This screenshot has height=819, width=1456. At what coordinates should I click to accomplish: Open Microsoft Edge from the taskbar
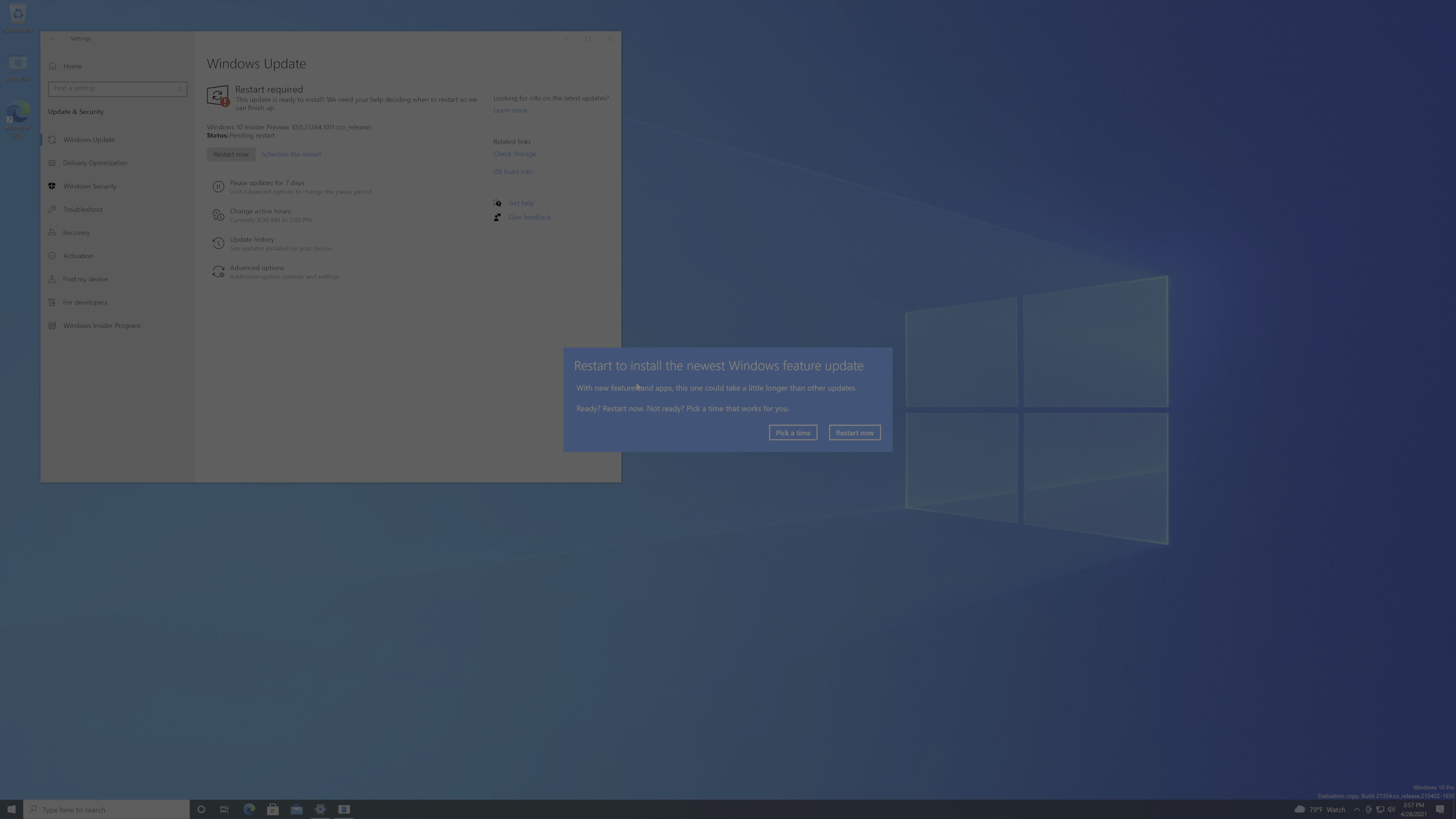(249, 810)
